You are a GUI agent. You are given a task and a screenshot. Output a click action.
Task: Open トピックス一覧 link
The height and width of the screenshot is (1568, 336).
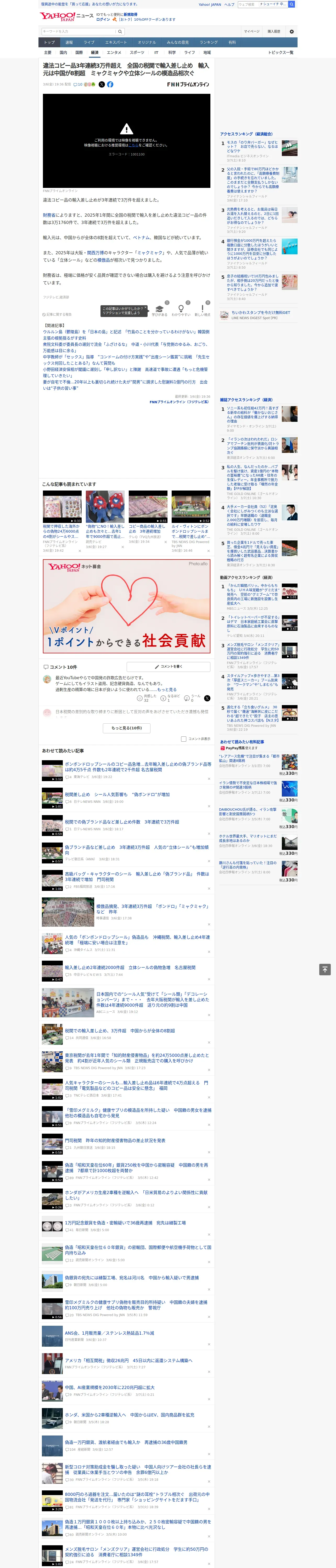pos(281,52)
